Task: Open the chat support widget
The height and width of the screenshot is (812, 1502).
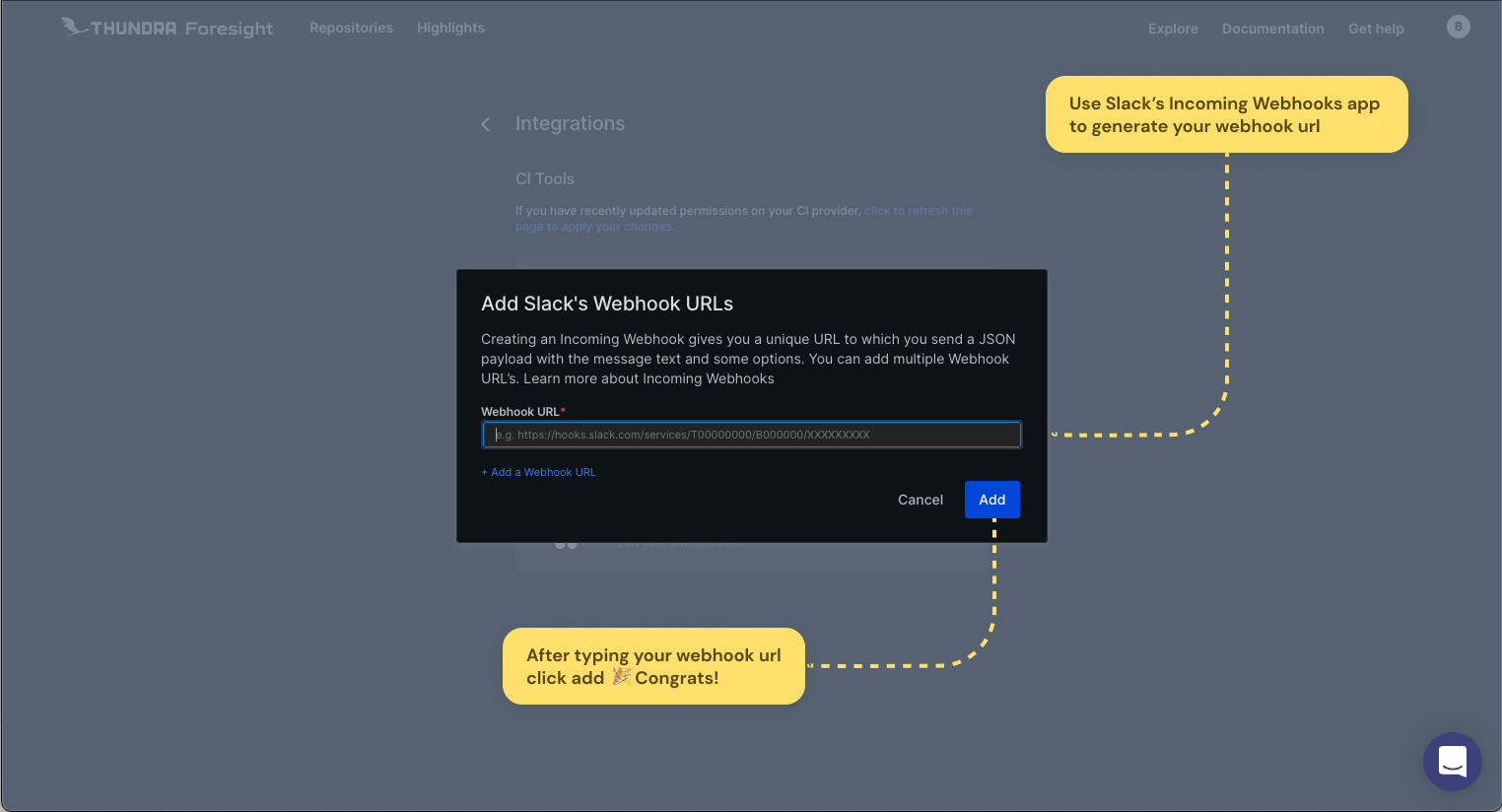Action: coord(1453,762)
